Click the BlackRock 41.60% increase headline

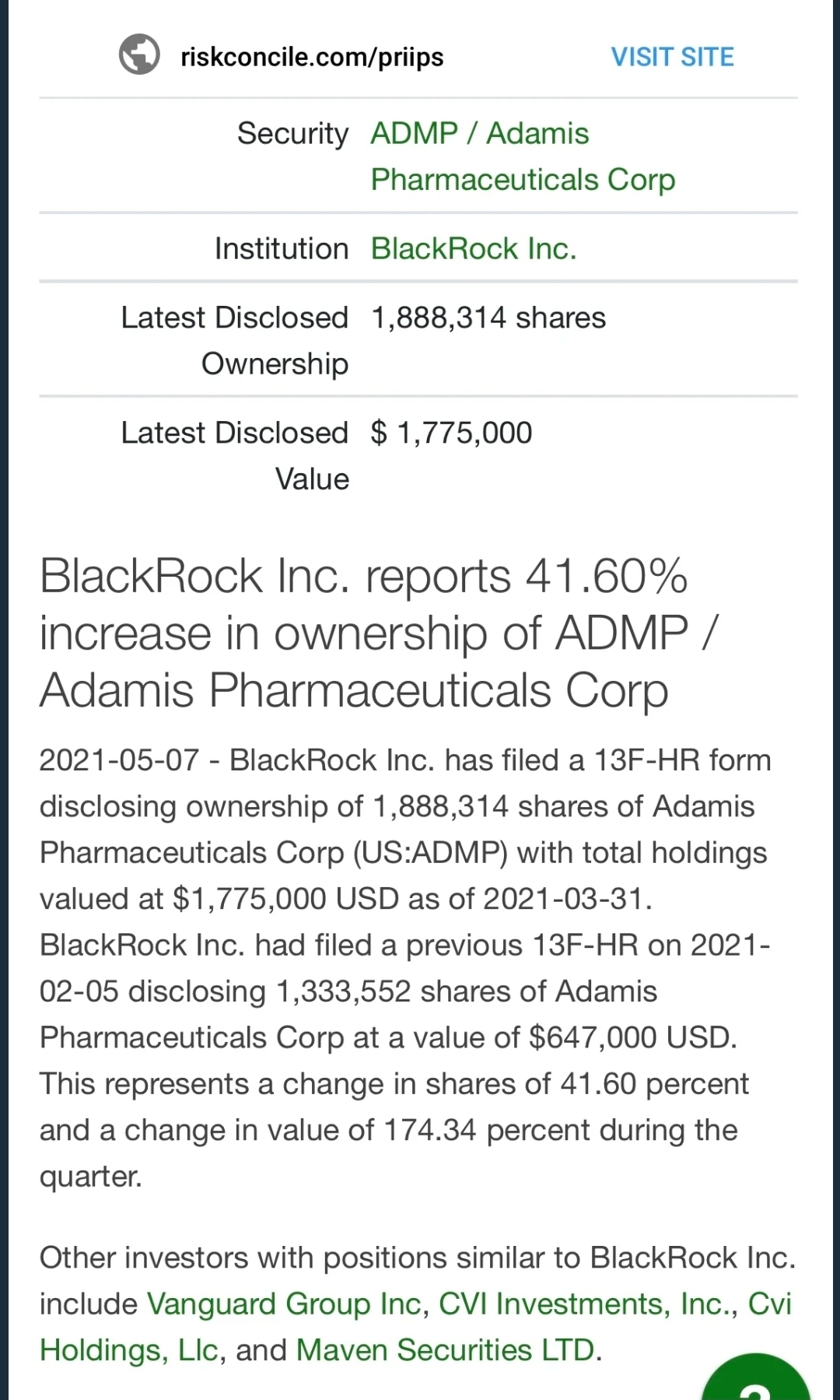364,633
